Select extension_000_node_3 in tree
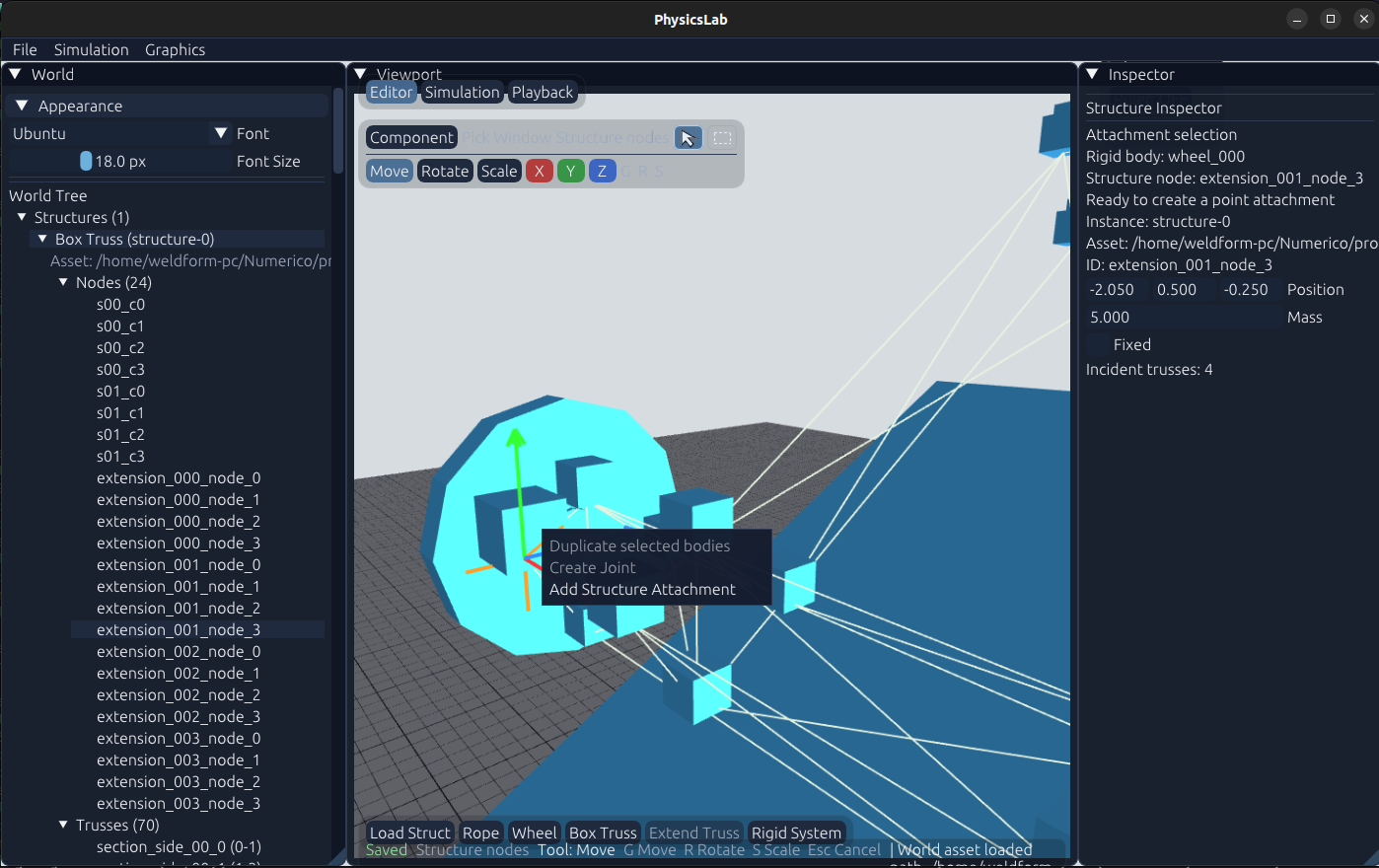The image size is (1379, 868). click(x=179, y=542)
